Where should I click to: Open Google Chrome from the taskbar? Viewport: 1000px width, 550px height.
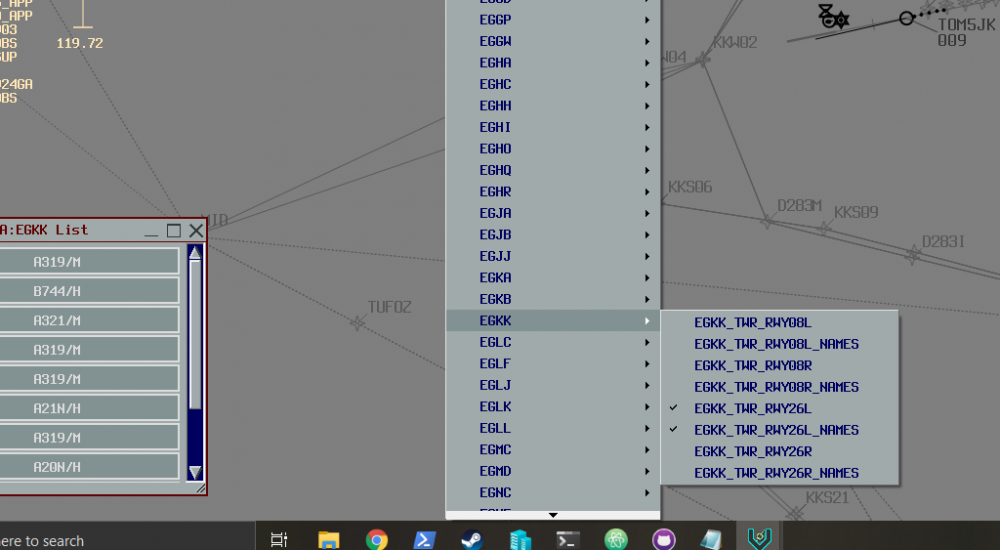[377, 540]
